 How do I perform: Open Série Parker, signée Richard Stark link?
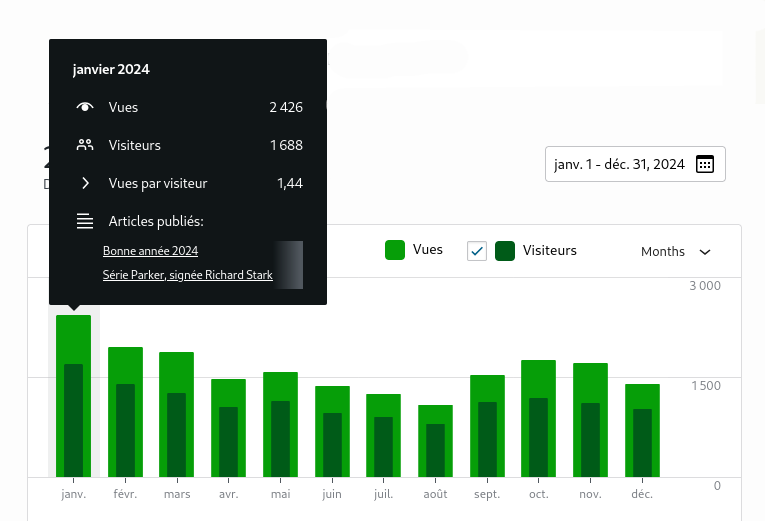point(187,275)
